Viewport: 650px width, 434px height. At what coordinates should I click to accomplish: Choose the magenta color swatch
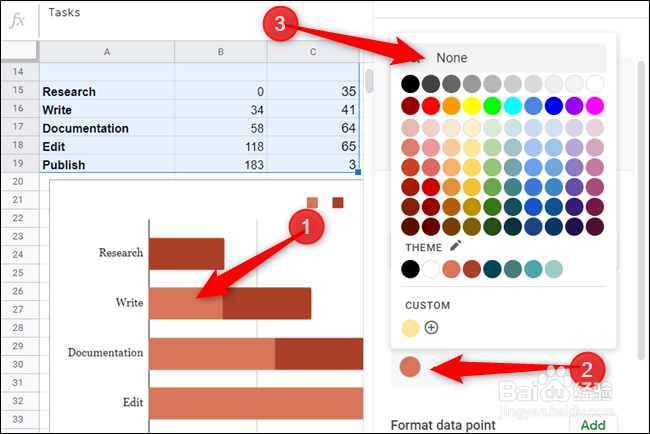(595, 106)
